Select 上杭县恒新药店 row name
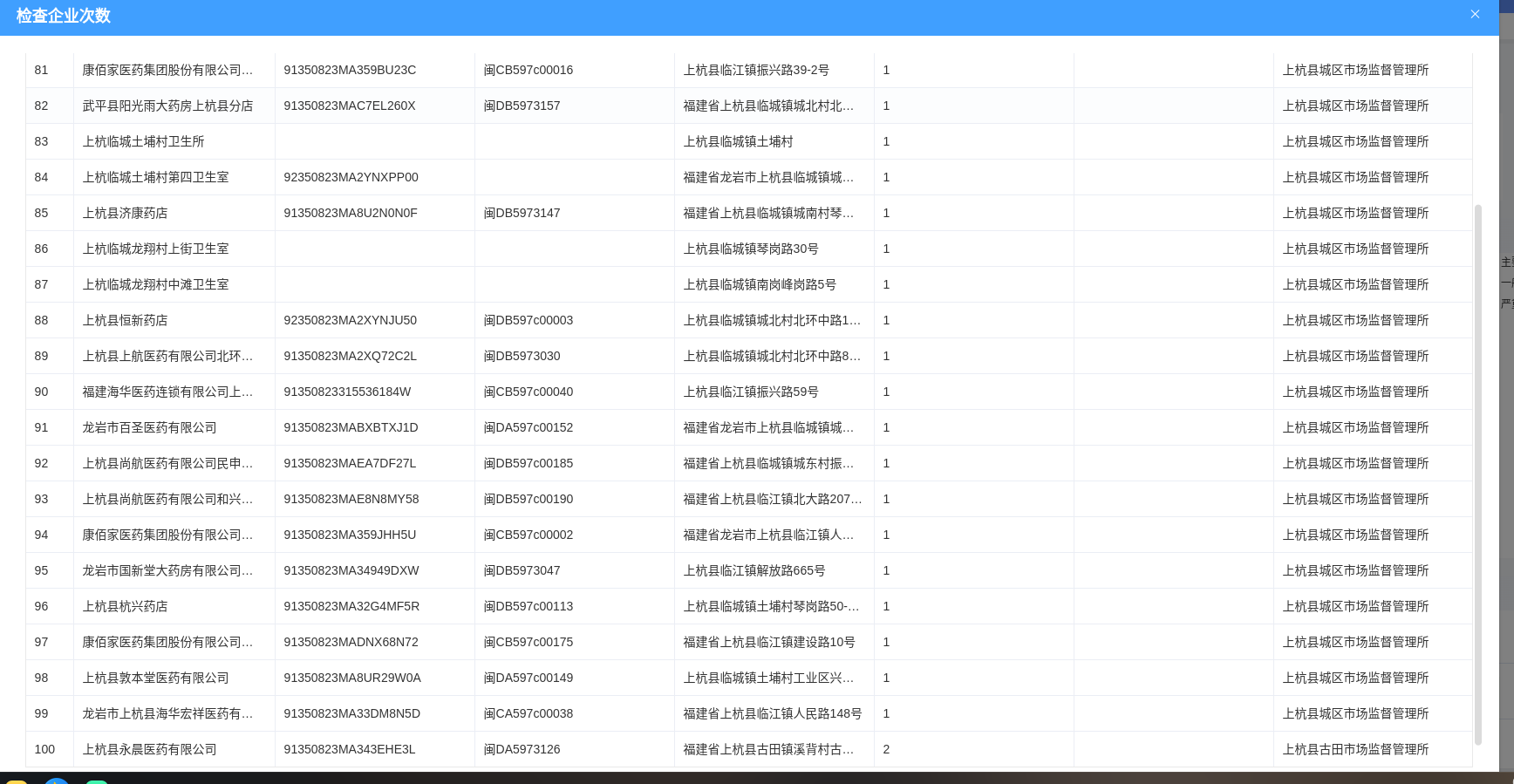 coord(125,320)
